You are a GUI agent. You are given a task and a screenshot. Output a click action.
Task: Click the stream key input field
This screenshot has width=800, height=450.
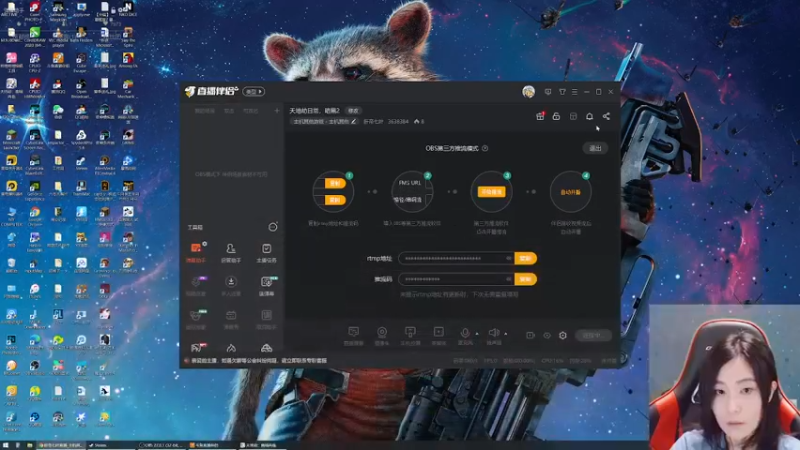tap(456, 279)
